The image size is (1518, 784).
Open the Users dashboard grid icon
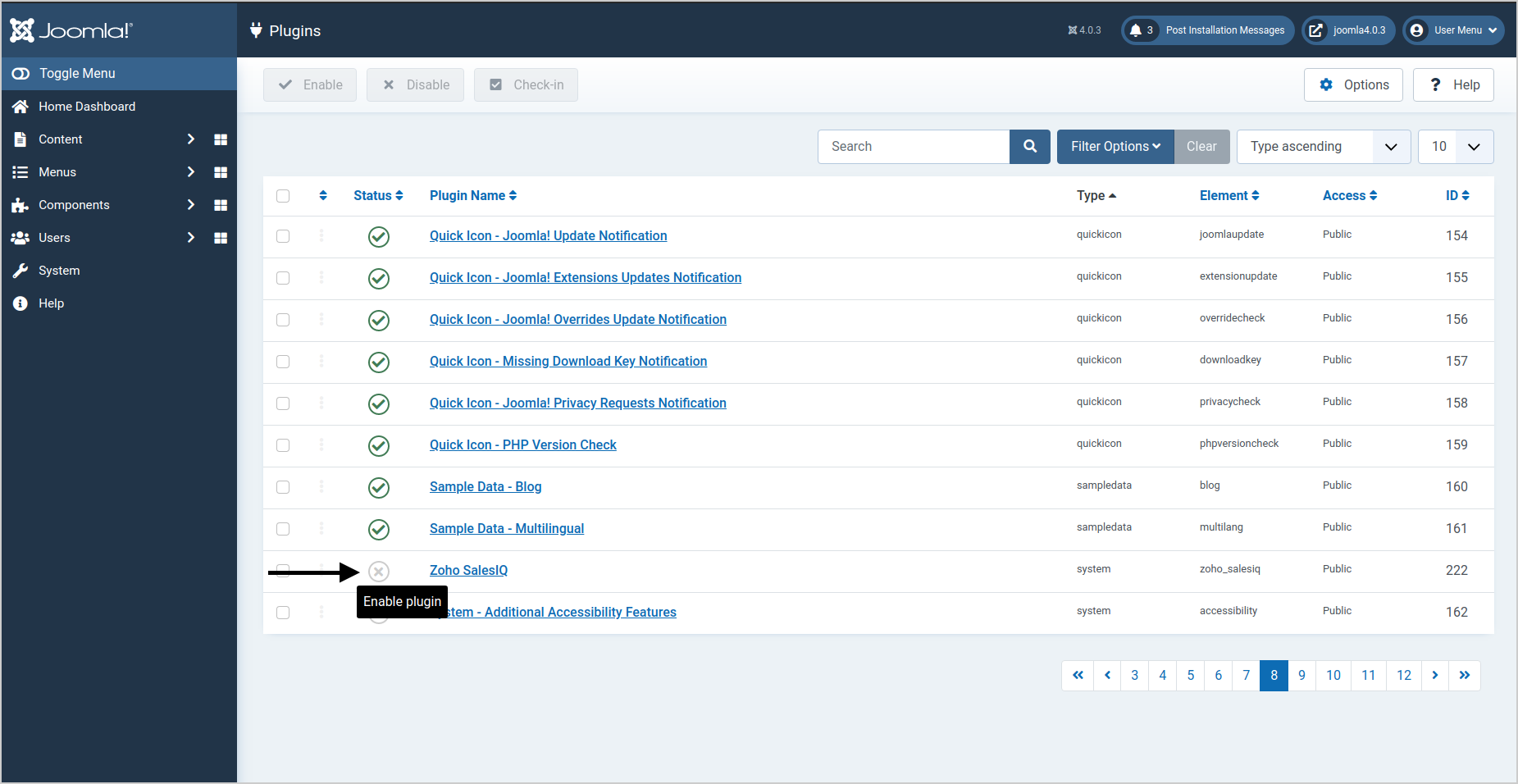pos(221,238)
